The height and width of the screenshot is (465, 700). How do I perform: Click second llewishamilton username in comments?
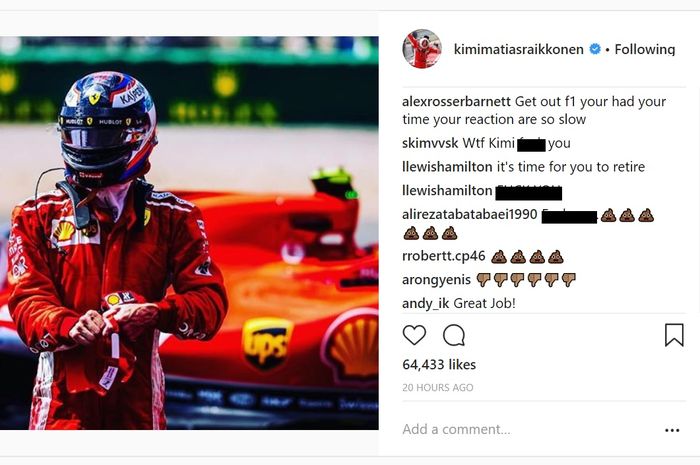click(447, 191)
